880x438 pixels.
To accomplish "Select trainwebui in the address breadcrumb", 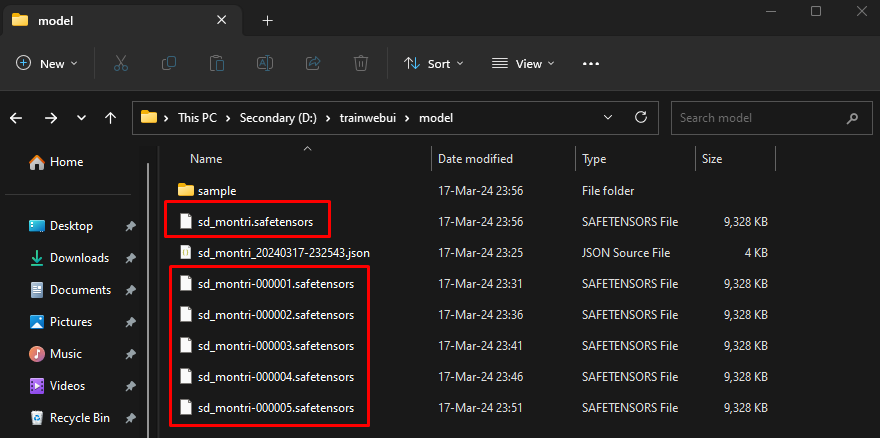I will (364, 118).
